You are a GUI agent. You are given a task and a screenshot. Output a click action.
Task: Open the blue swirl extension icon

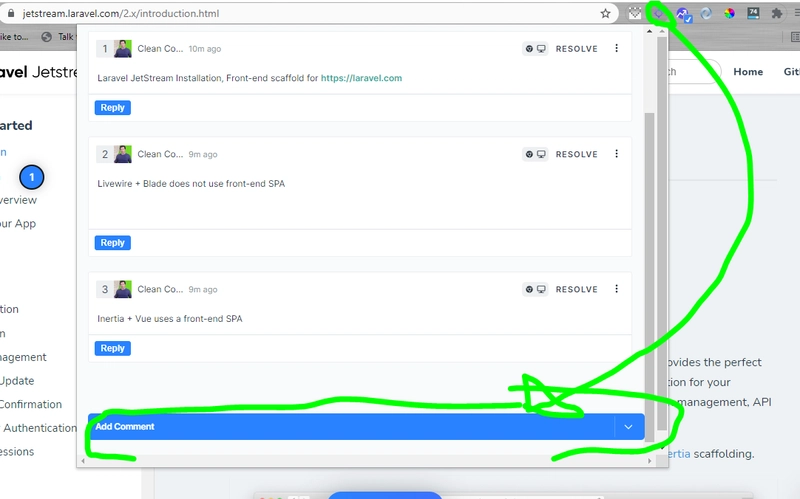(706, 14)
